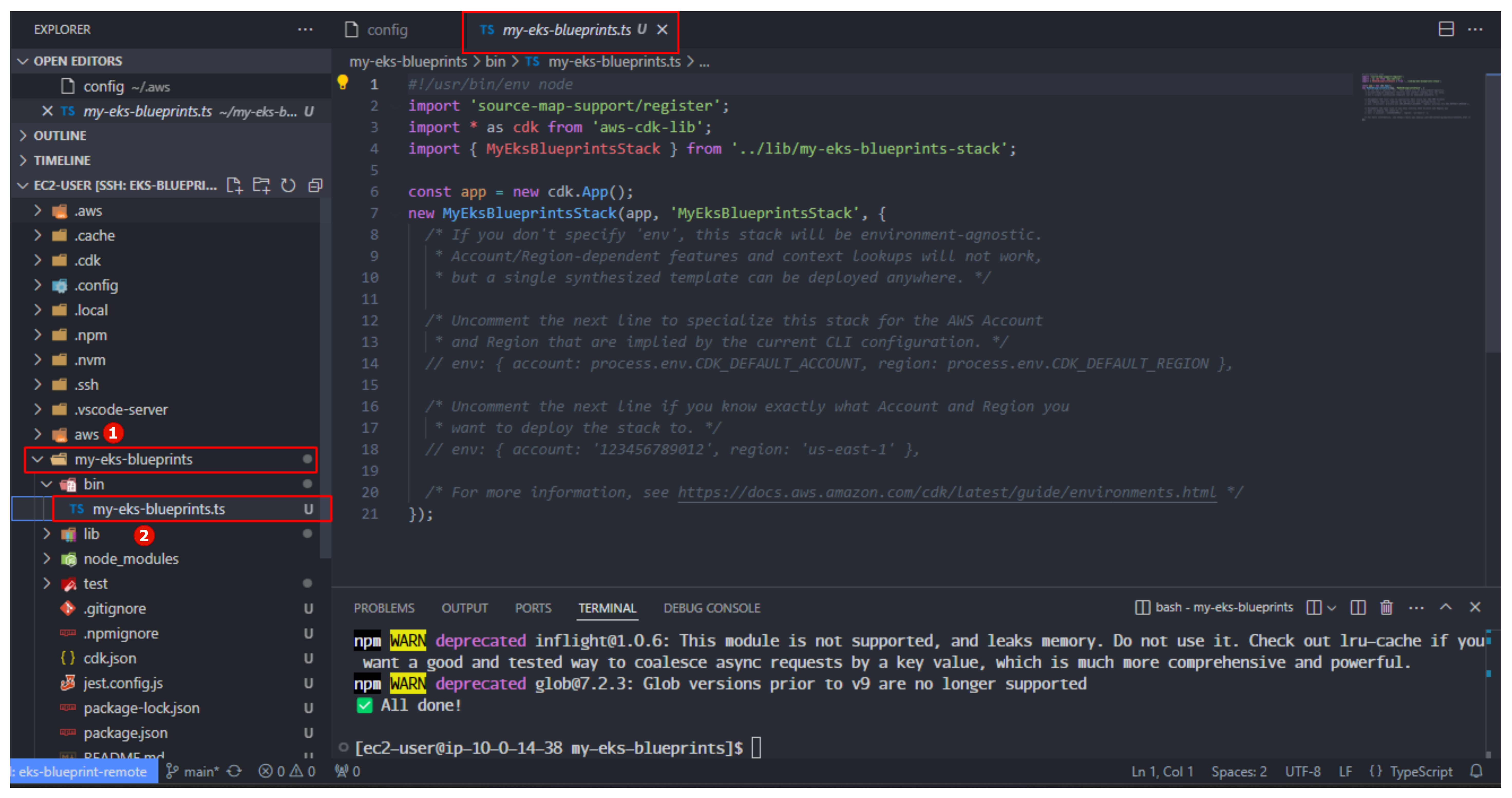Open config ~/.aws in Open Editors
The image size is (1512, 798).
click(170, 86)
